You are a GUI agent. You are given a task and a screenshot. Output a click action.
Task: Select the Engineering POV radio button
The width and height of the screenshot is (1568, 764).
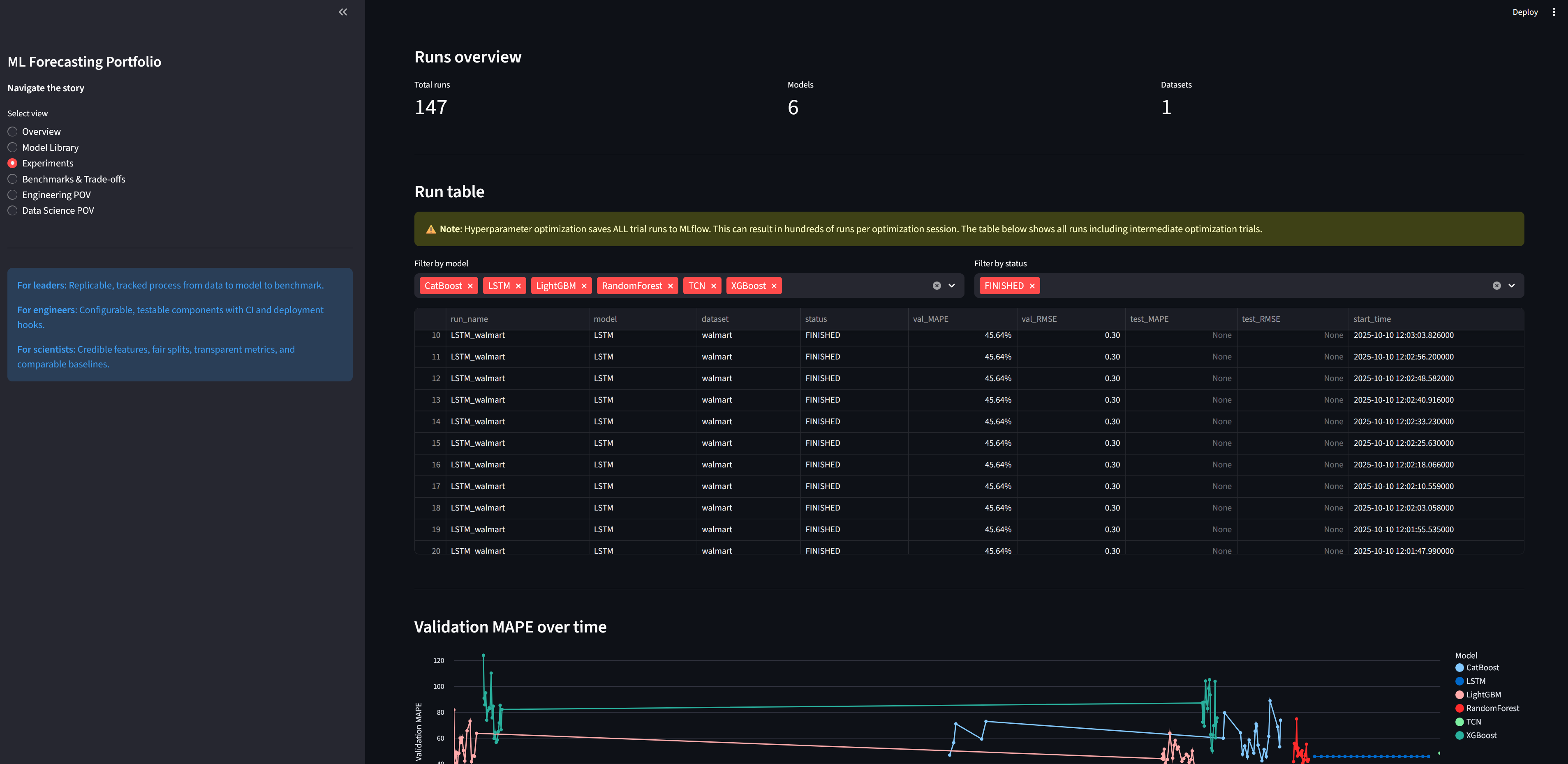[x=12, y=195]
